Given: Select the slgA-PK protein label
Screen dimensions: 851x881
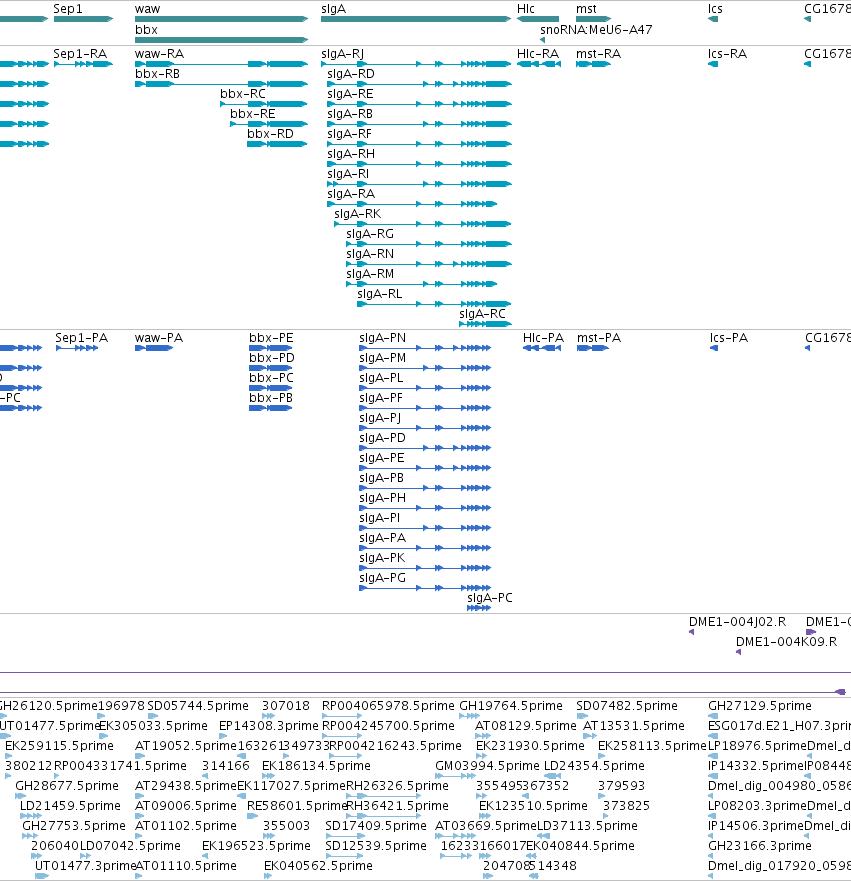Looking at the screenshot, I should pos(382,558).
